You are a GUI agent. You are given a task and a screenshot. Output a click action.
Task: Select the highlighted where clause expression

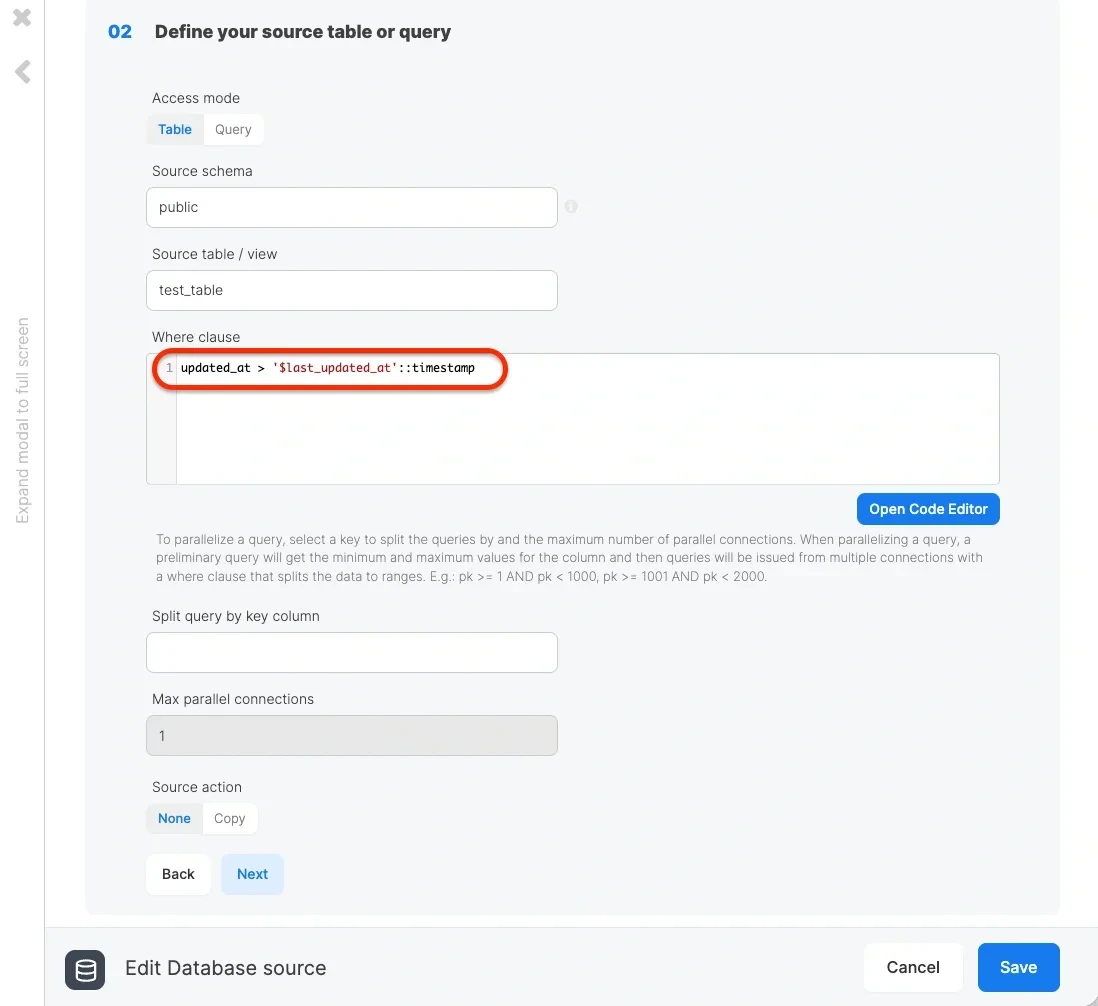click(330, 368)
